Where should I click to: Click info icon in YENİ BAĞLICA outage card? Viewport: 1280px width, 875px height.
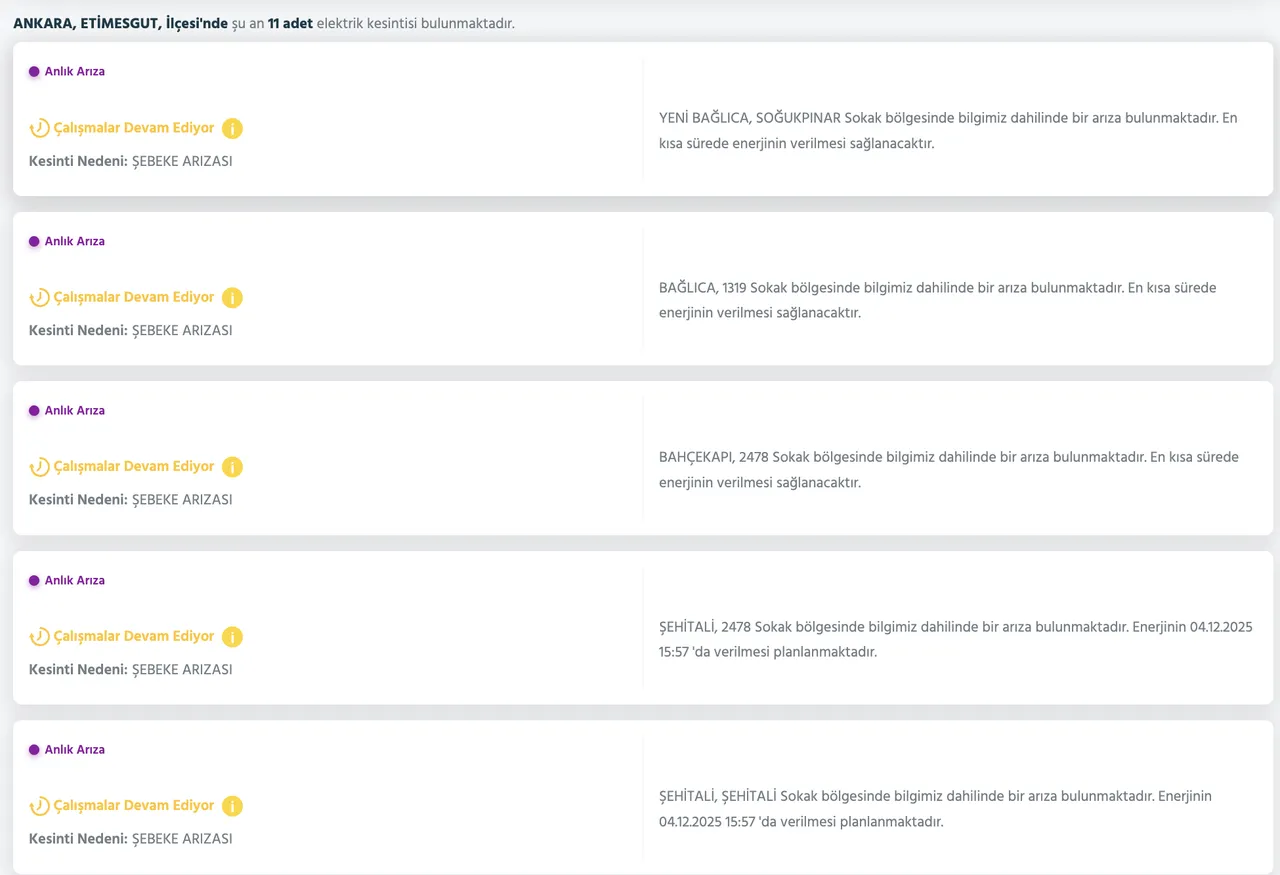tap(232, 128)
